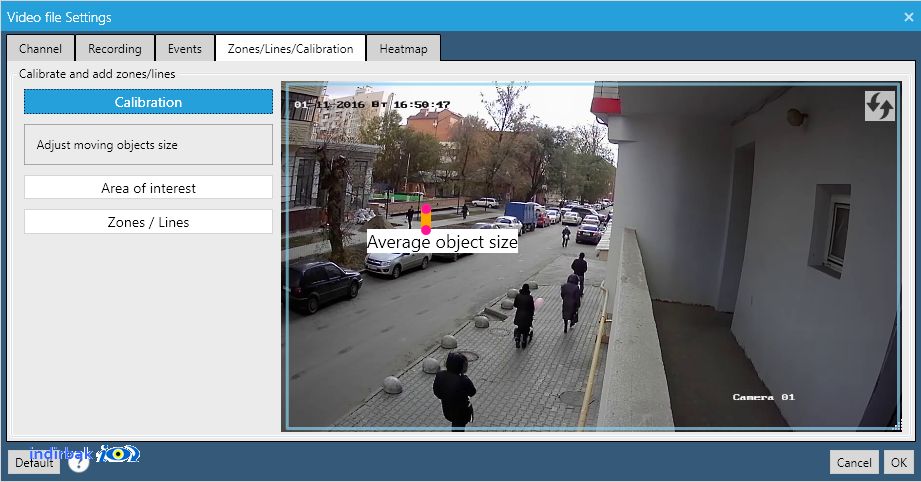This screenshot has height=482, width=921.
Task: Click Adjust moving objects size
Action: tap(148, 144)
